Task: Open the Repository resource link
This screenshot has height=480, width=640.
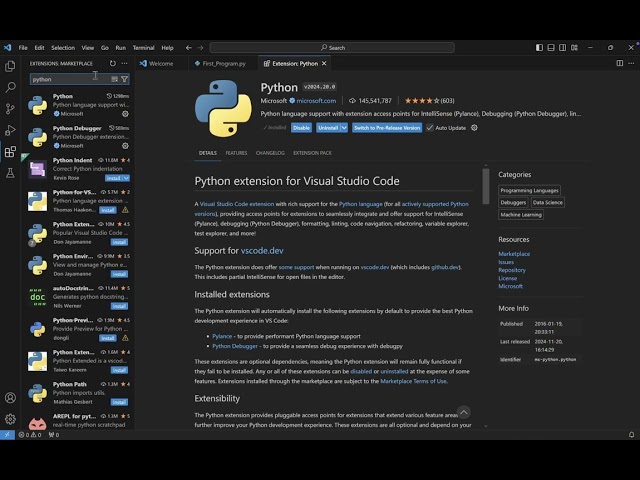Action: point(512,270)
